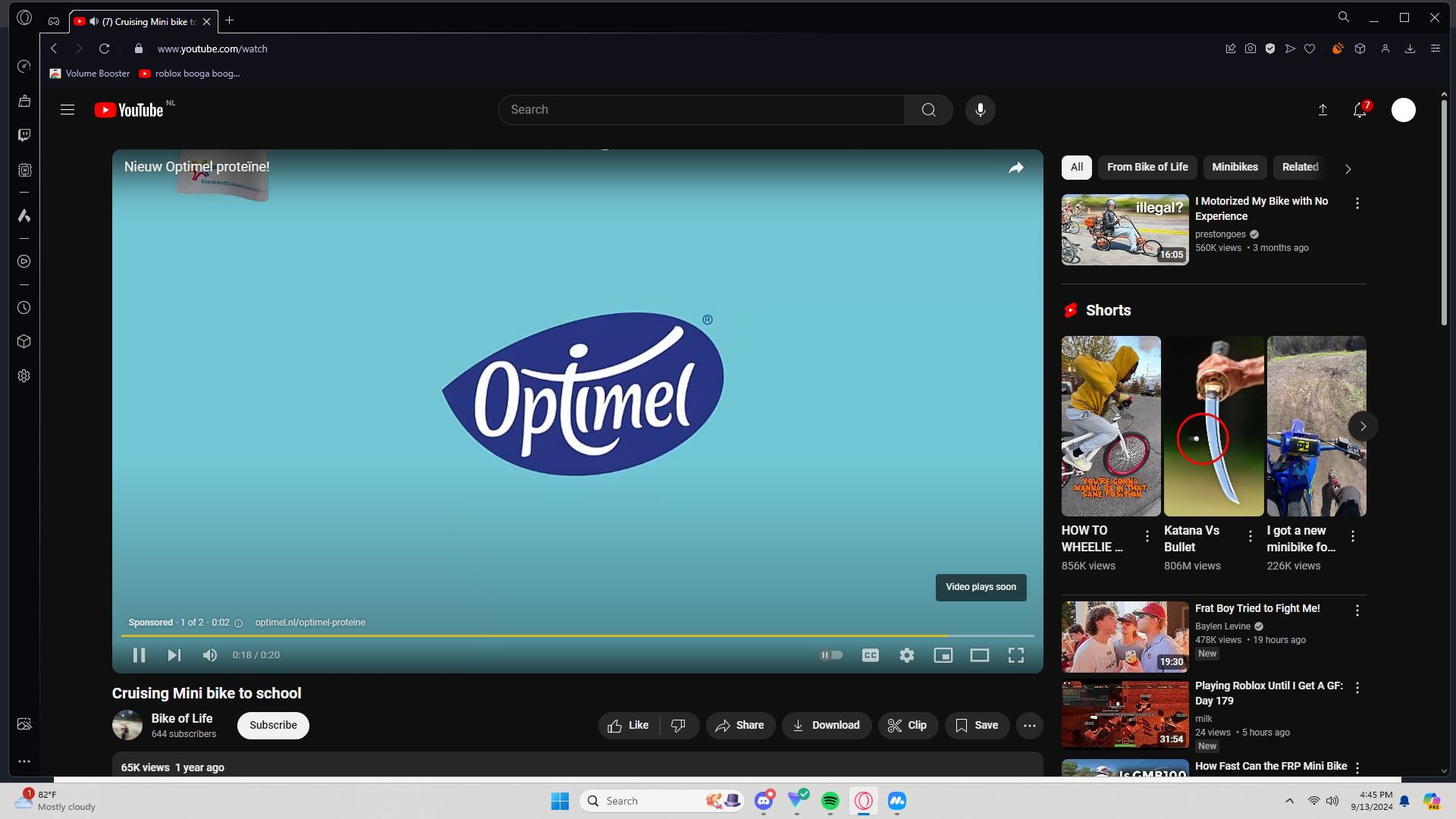Image resolution: width=1456 pixels, height=819 pixels.
Task: Open the Twitch sidebar panel
Action: 24,135
